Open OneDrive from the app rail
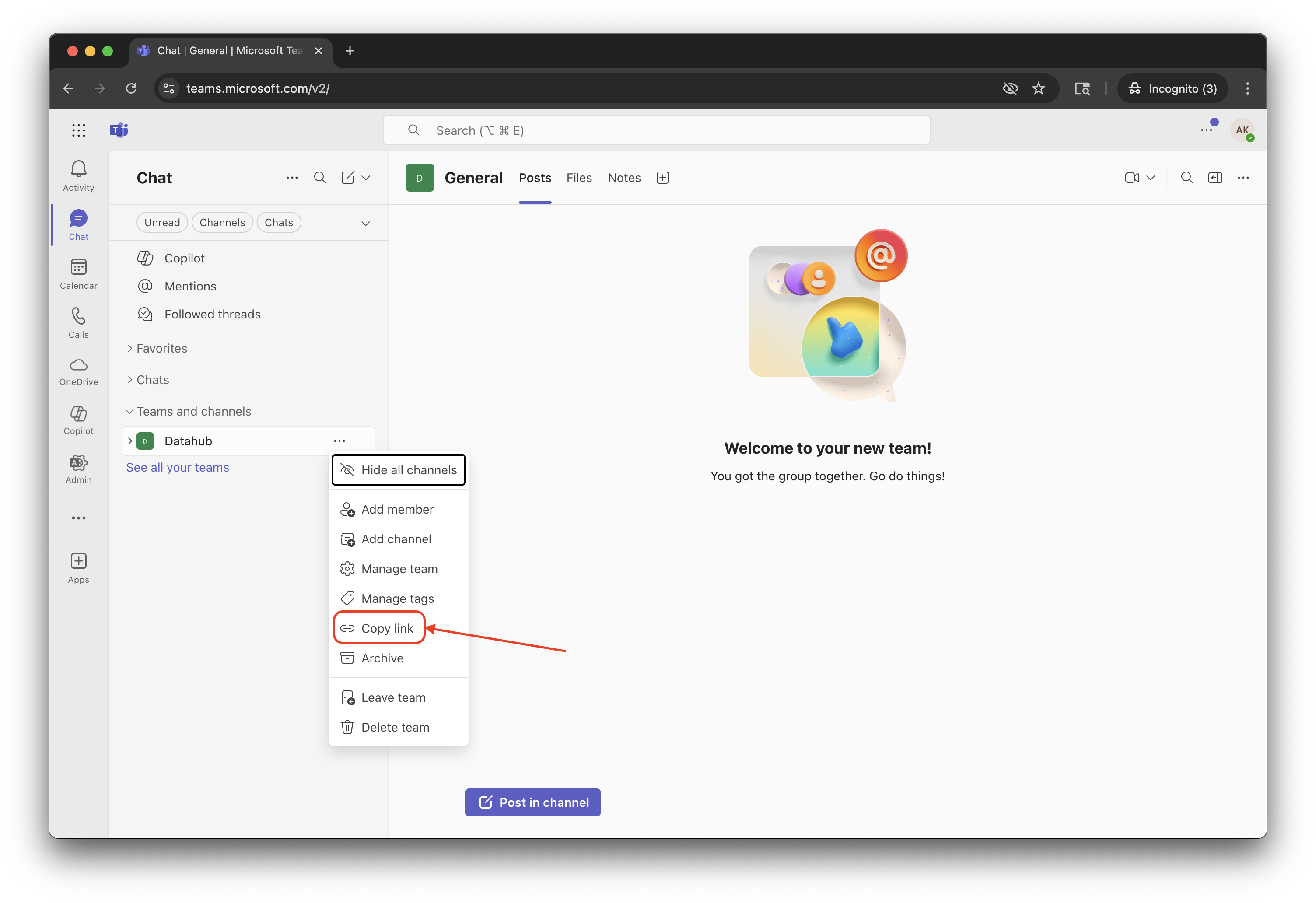The width and height of the screenshot is (1316, 903). pos(78,365)
